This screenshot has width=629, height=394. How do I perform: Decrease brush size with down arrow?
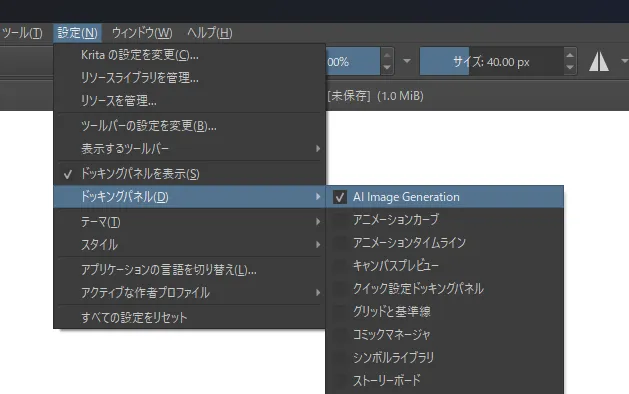tap(570, 68)
